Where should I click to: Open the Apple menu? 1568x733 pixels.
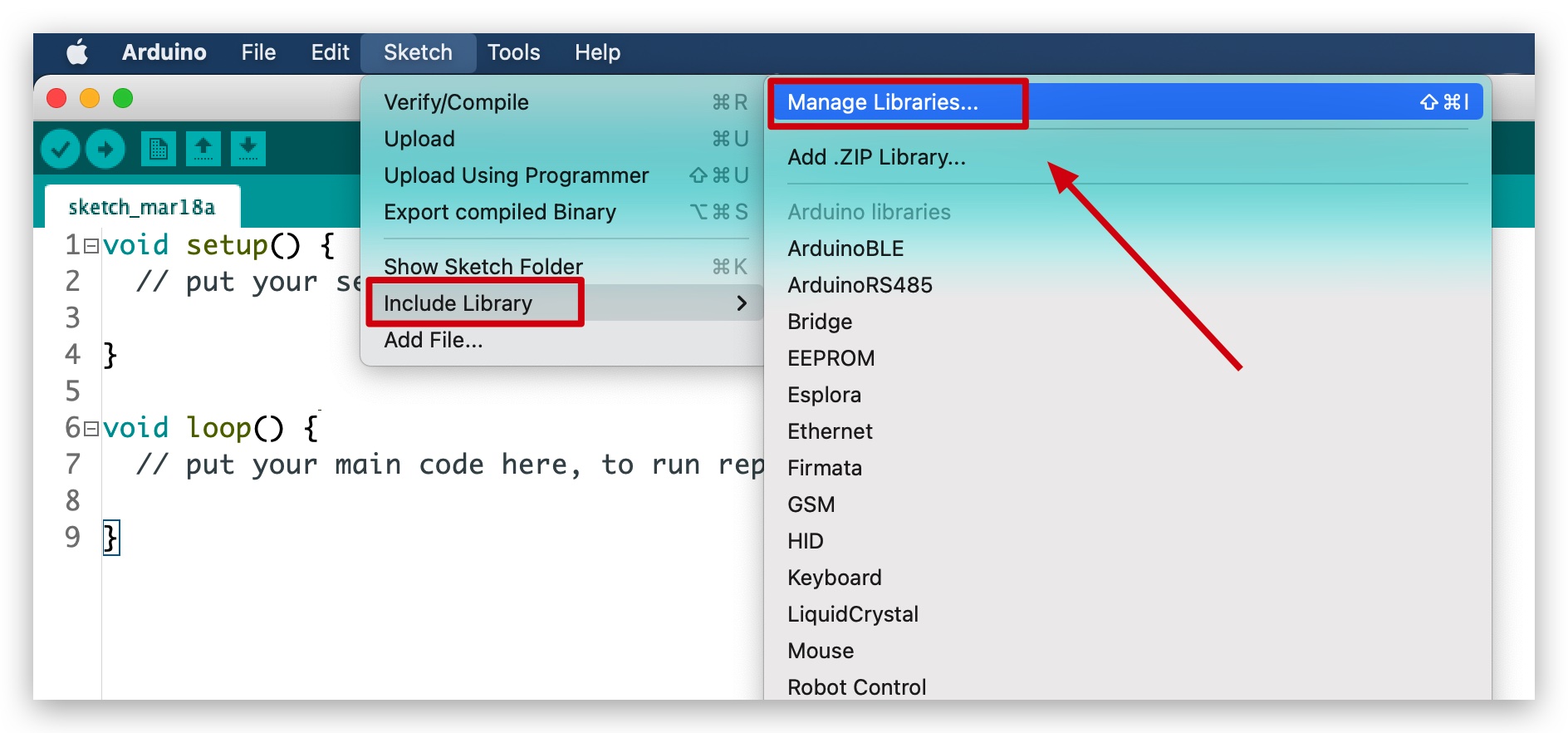(77, 52)
